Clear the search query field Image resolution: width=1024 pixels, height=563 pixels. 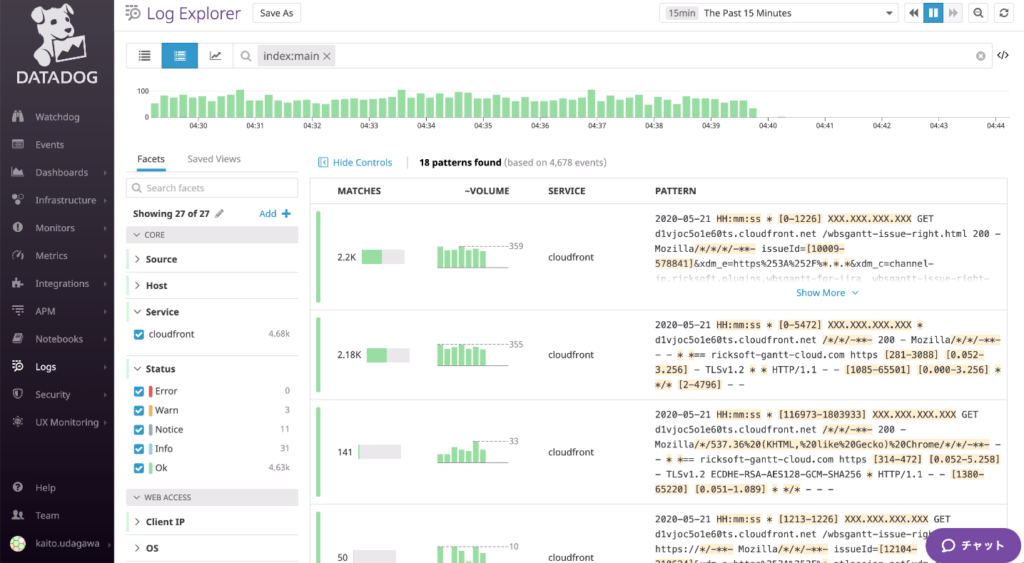pyautogui.click(x=980, y=56)
